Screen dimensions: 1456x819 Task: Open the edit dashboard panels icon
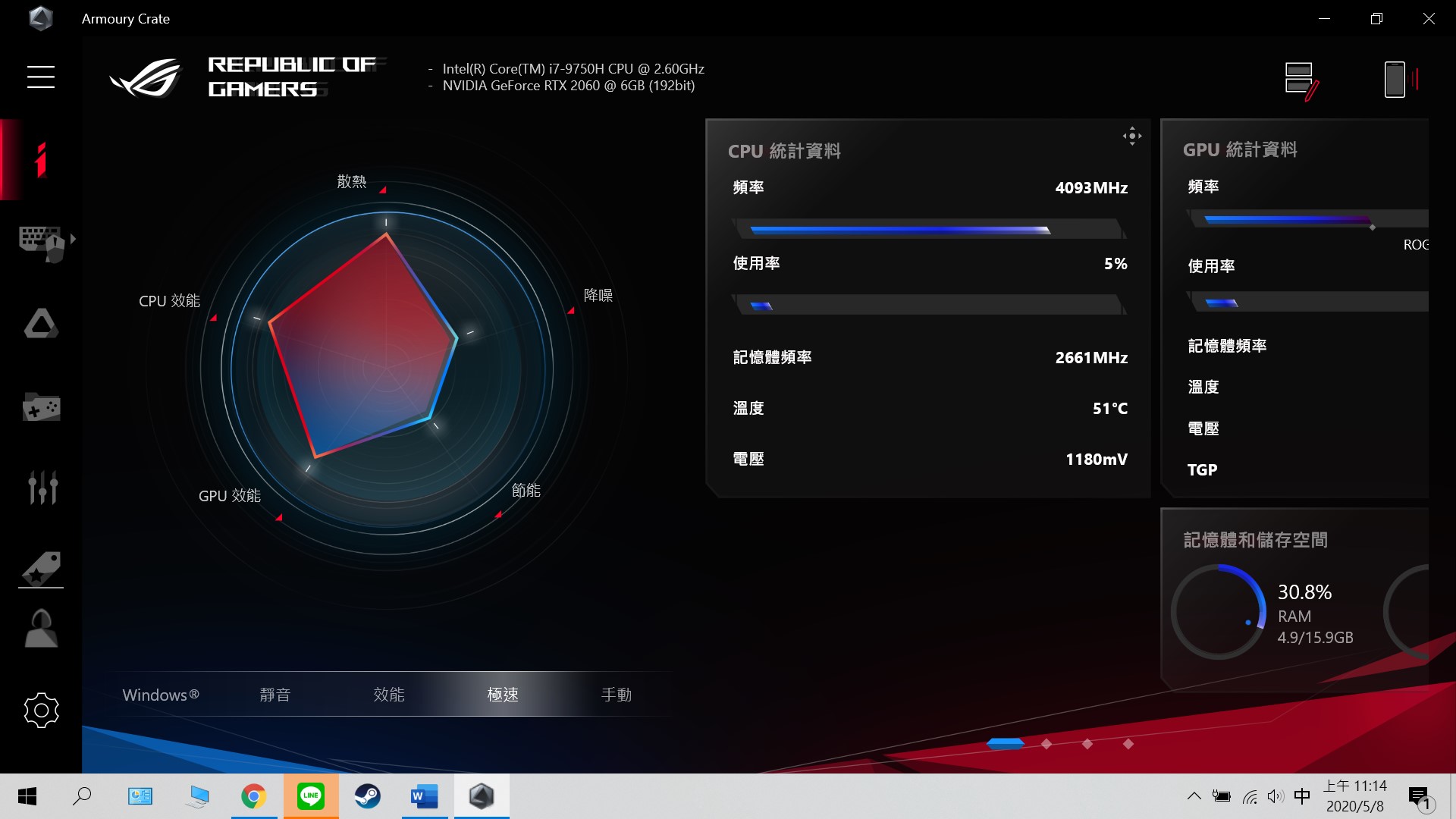tap(1301, 80)
